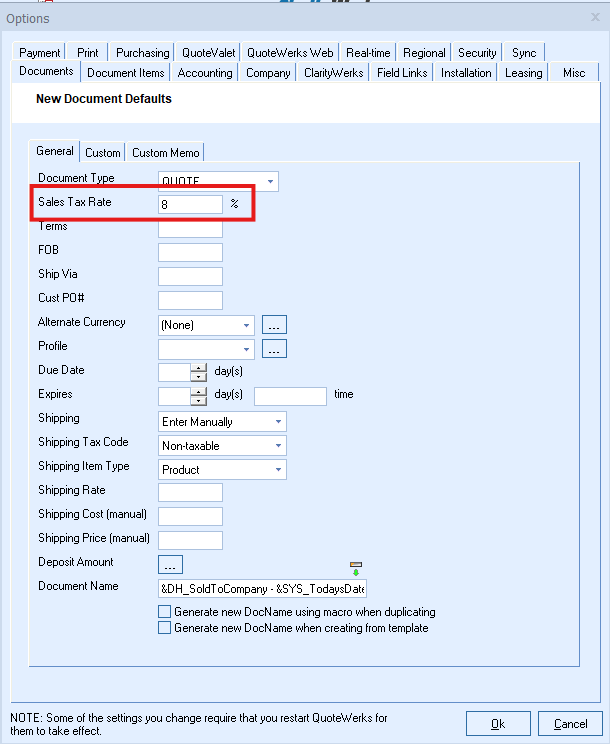This screenshot has height=744, width=610.
Task: Click the Cancel button
Action: (x=570, y=724)
